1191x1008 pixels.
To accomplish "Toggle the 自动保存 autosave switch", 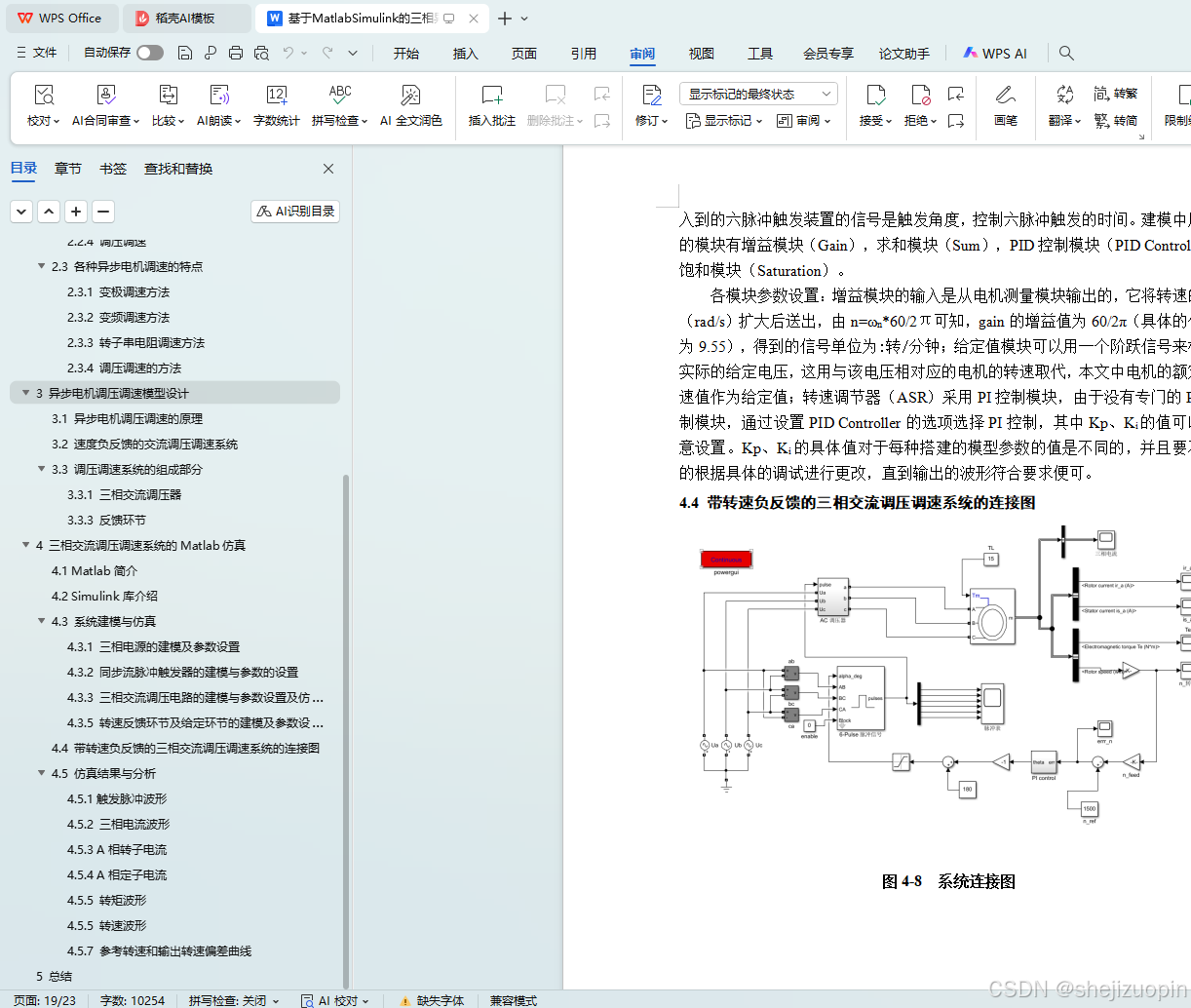I will click(150, 53).
